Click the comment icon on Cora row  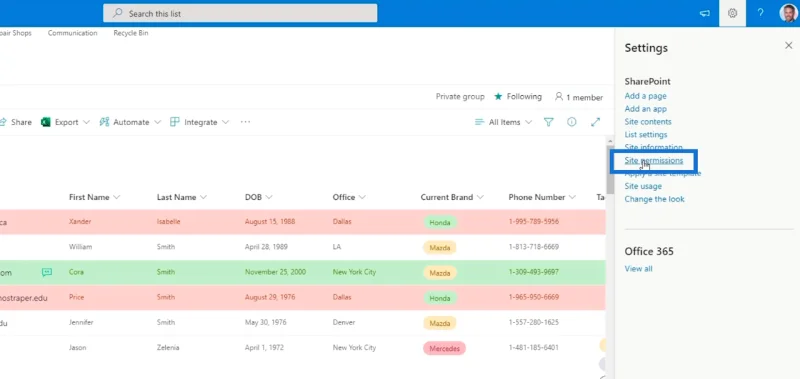tap(47, 272)
